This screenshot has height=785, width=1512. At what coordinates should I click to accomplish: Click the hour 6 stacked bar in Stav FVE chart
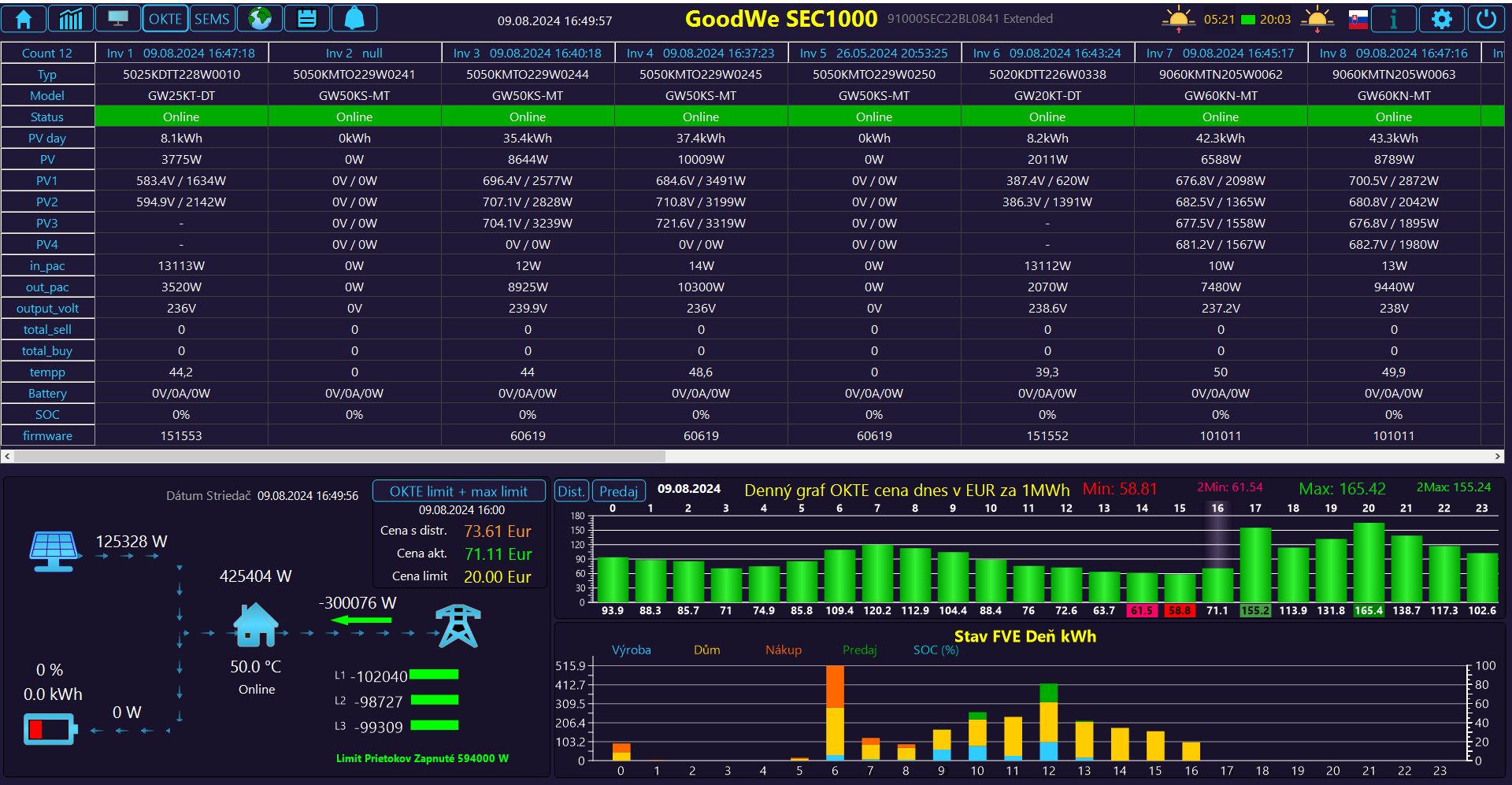pos(835,713)
